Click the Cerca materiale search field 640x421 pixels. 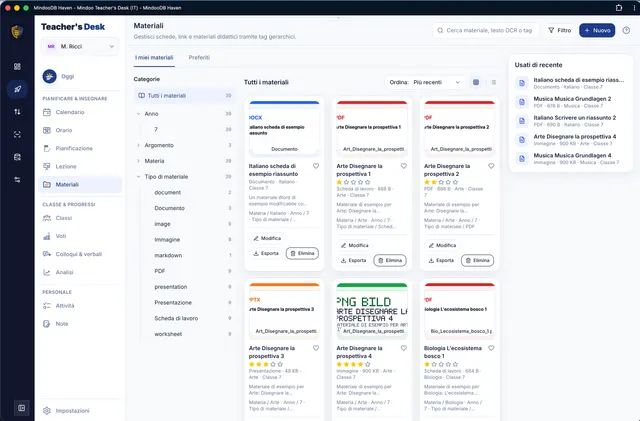(486, 30)
